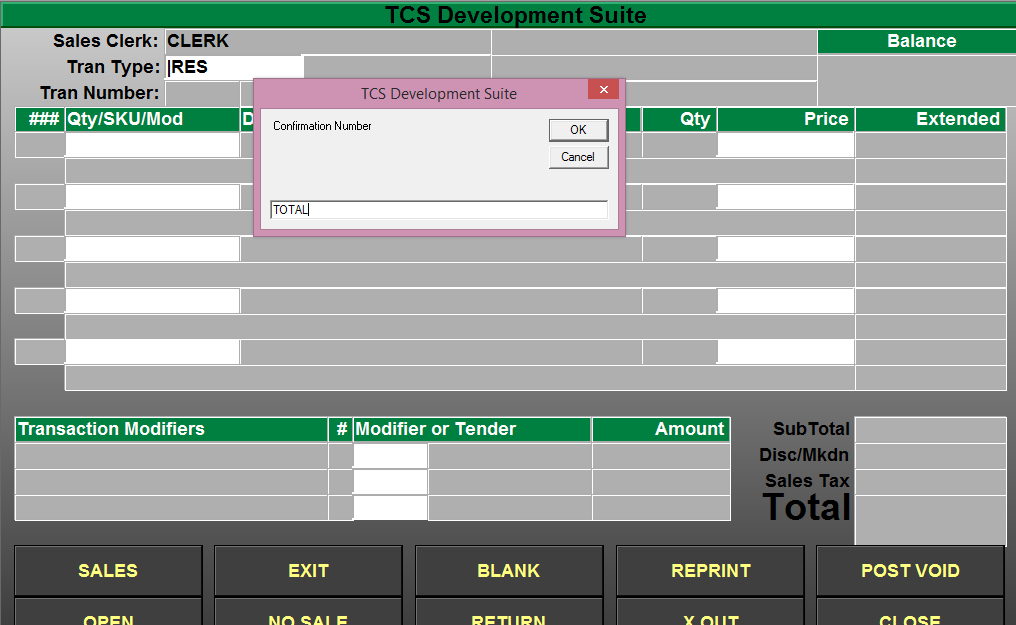The width and height of the screenshot is (1016, 625).
Task: Click the first Qty/SKU/Mod entry field
Action: 152,145
